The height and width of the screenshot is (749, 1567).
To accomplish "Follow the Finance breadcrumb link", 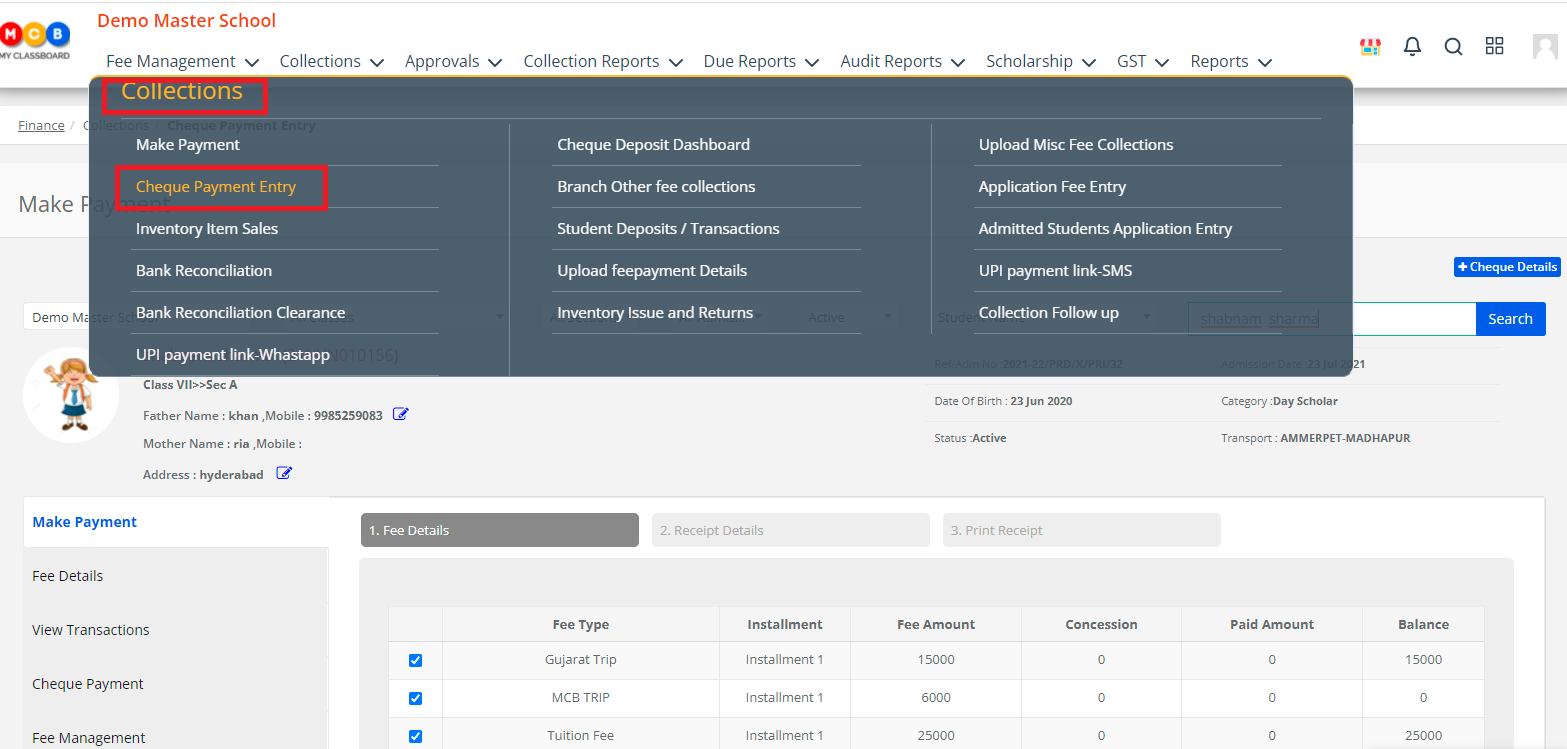I will 41,126.
